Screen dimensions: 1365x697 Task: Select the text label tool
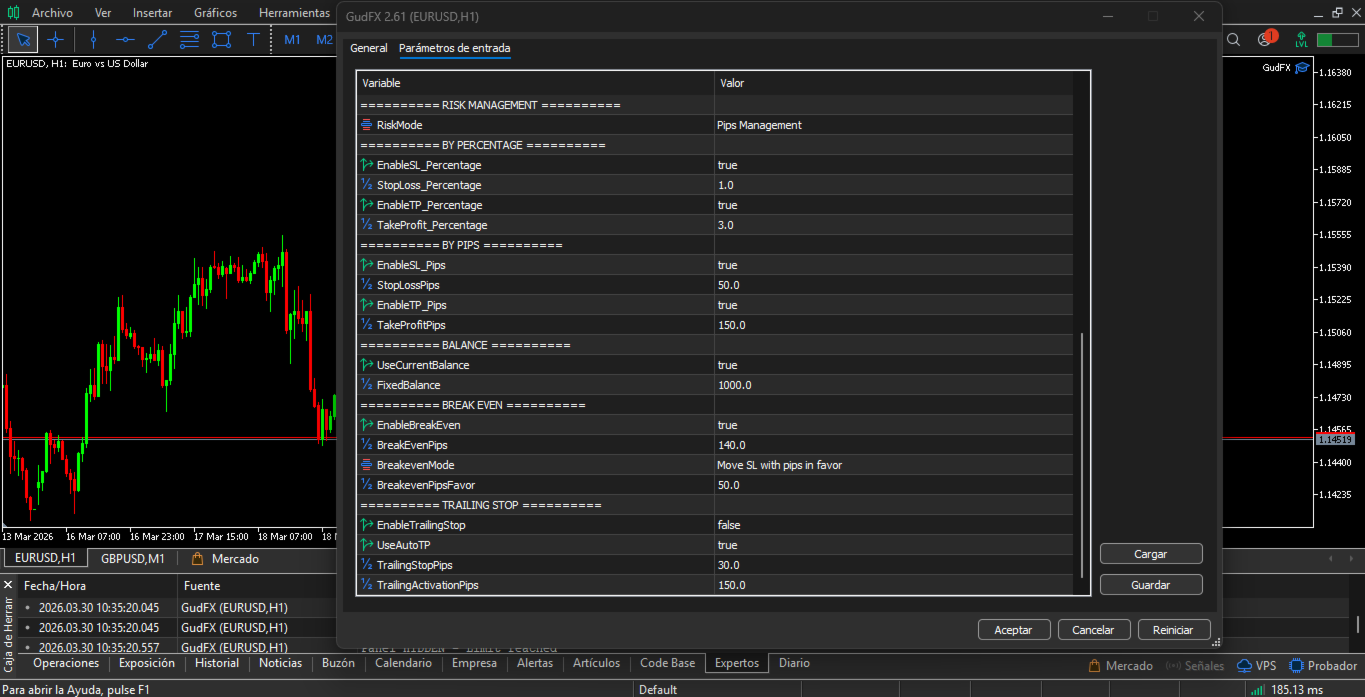[254, 40]
